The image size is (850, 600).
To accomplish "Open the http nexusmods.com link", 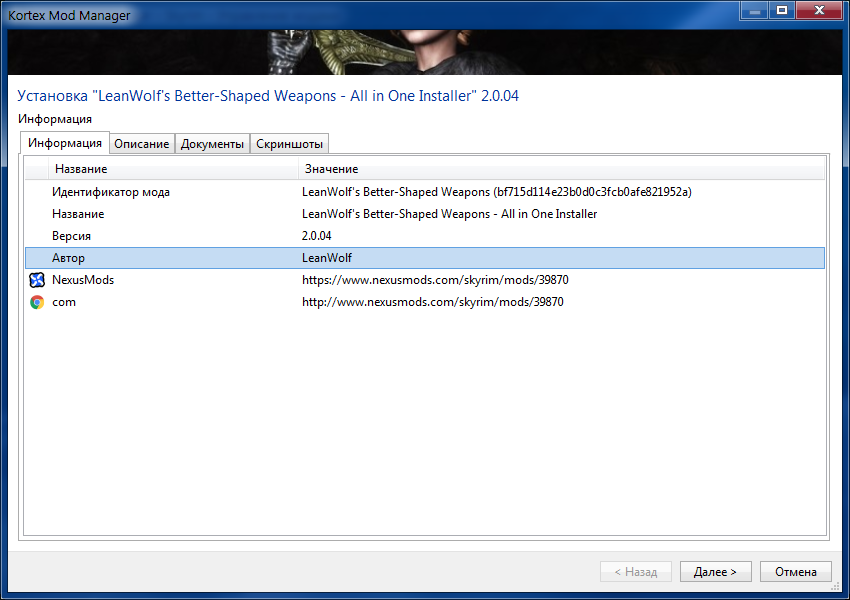I will [433, 302].
